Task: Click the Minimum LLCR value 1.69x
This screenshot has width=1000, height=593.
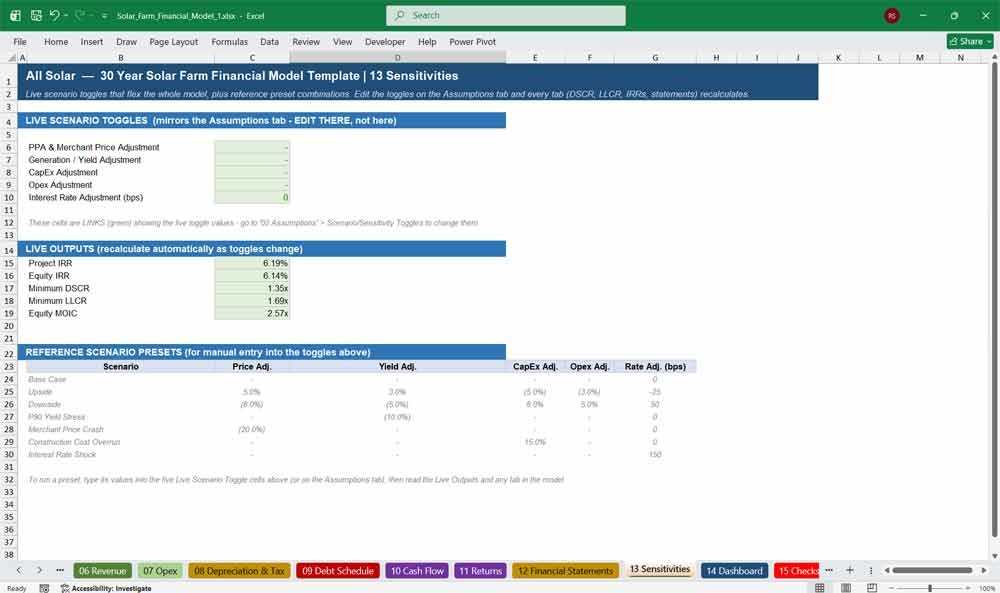Action: (252, 301)
